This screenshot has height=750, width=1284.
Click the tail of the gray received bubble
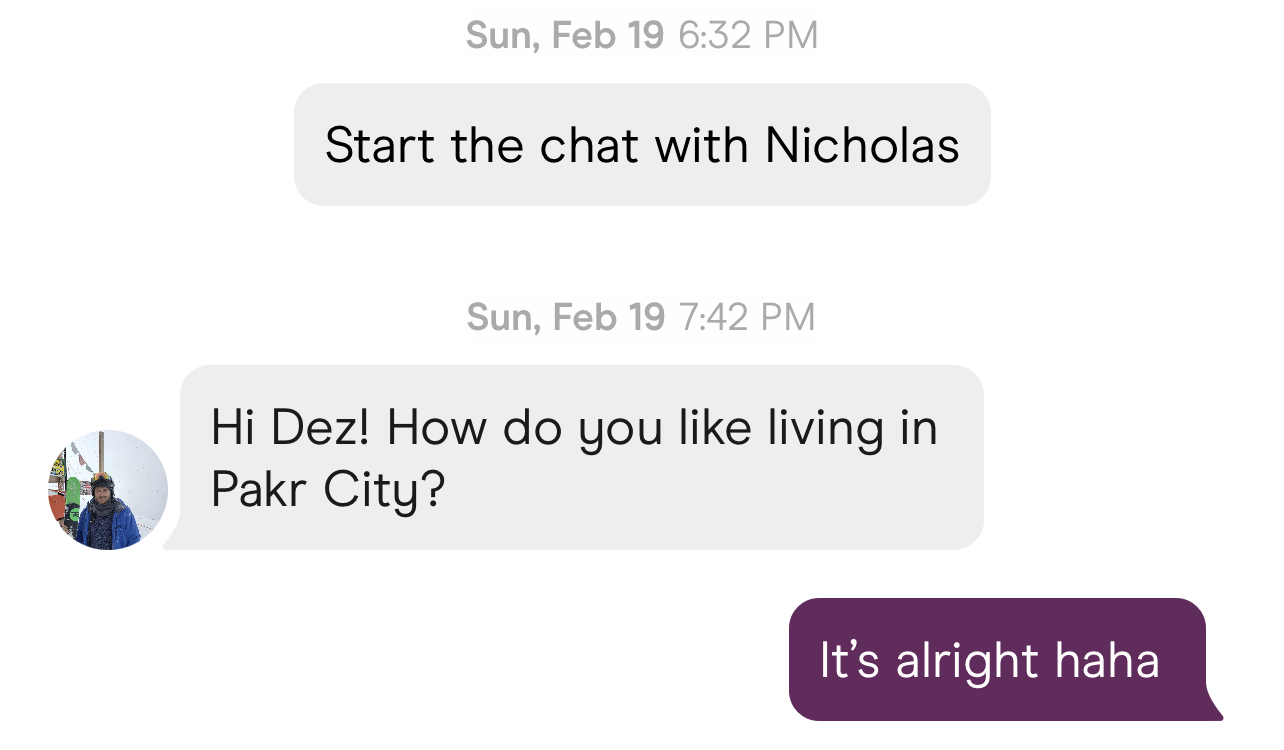[x=172, y=539]
